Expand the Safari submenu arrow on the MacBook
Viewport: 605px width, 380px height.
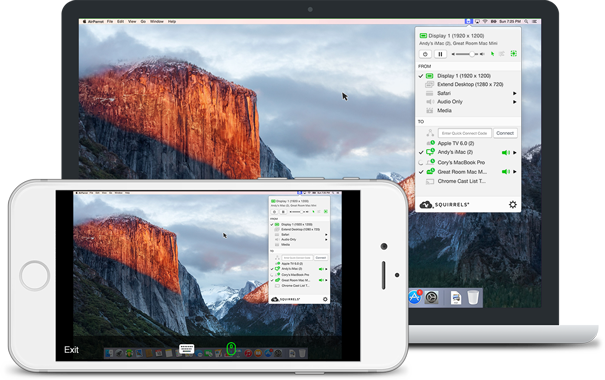pos(514,93)
